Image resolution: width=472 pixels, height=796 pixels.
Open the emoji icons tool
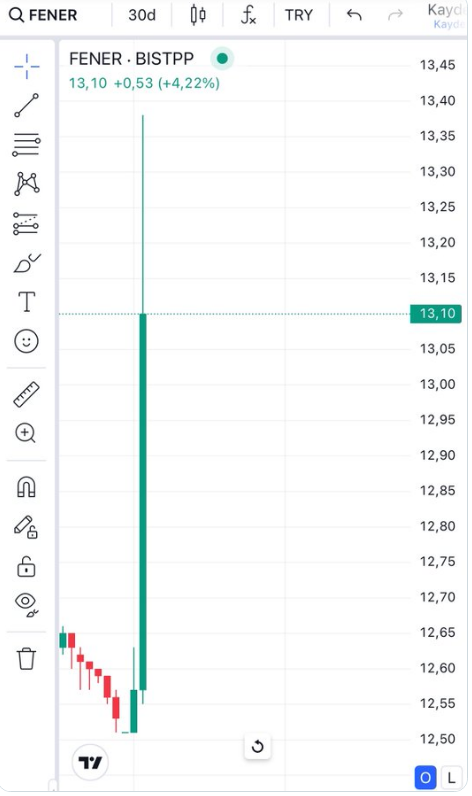26,341
